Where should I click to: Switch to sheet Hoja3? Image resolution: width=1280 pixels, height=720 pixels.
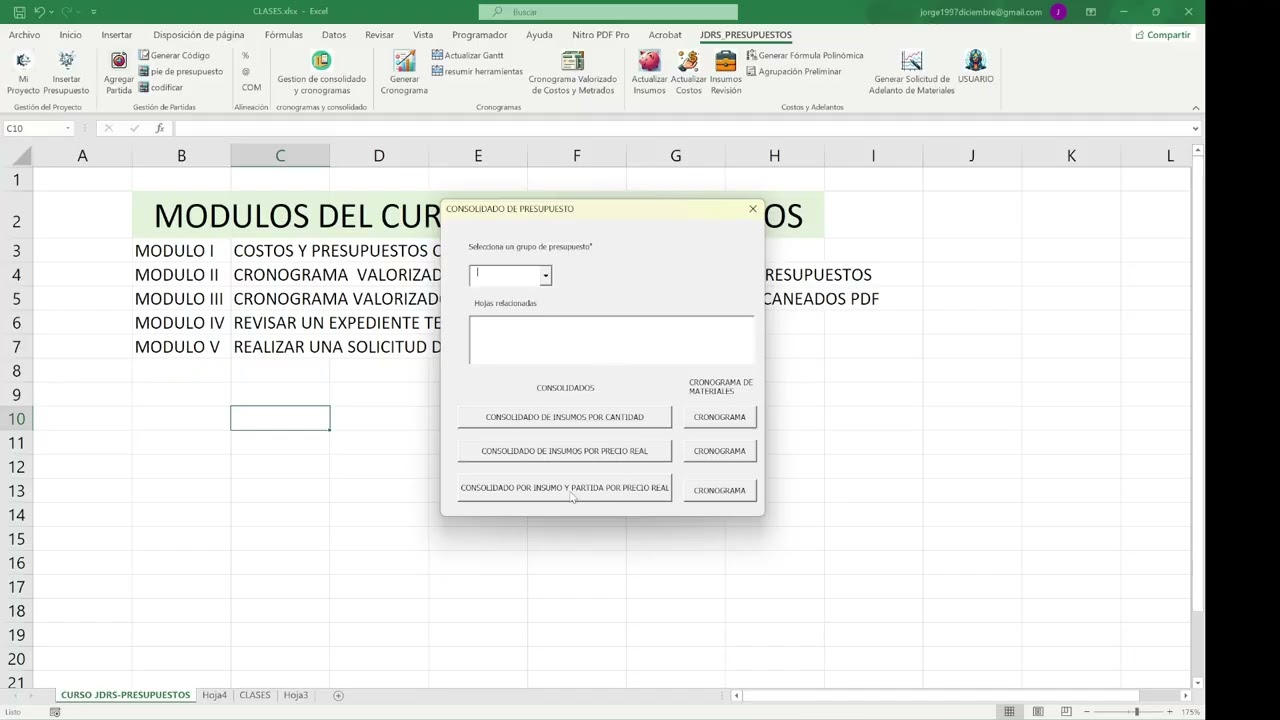(295, 695)
